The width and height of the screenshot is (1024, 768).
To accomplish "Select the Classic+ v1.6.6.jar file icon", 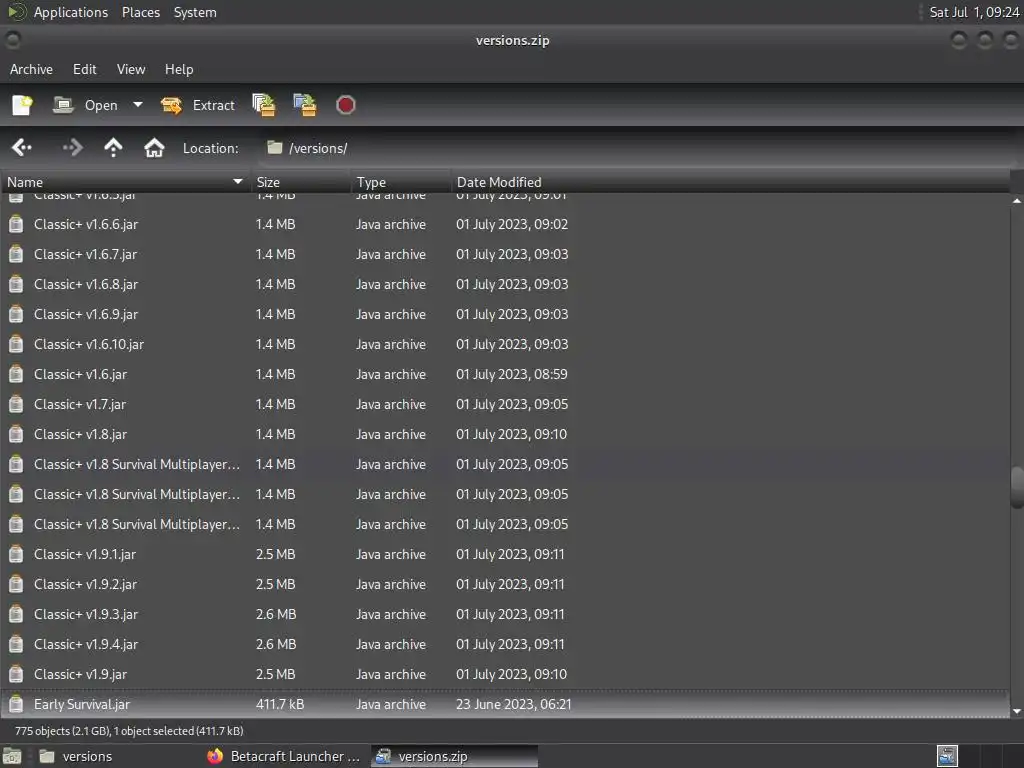I will pyautogui.click(x=16, y=225).
